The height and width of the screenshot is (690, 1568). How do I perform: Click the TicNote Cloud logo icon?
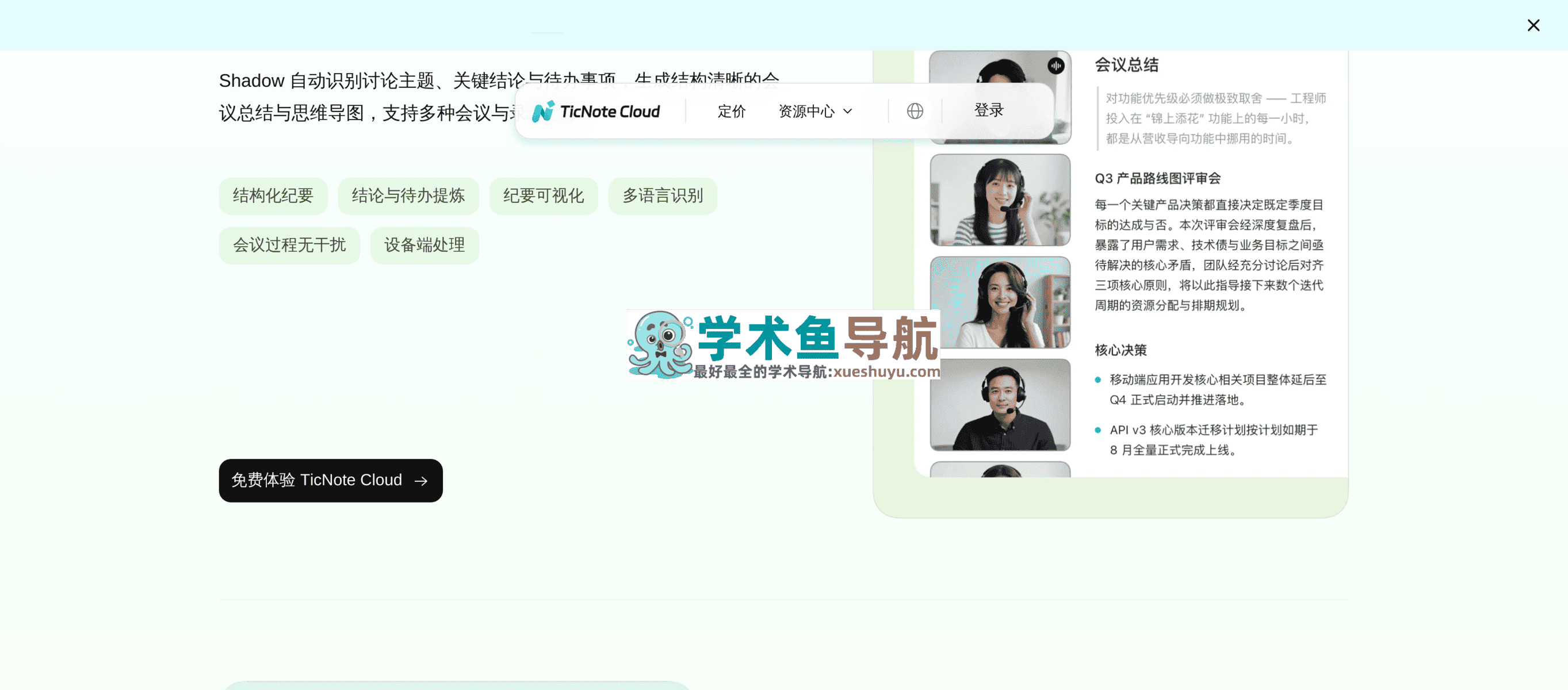(543, 112)
